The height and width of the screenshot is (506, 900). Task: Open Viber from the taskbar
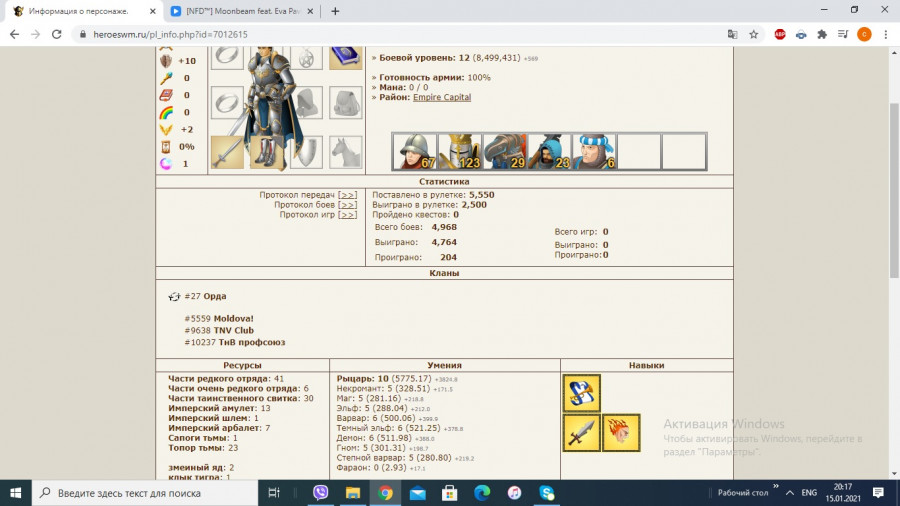tap(320, 493)
